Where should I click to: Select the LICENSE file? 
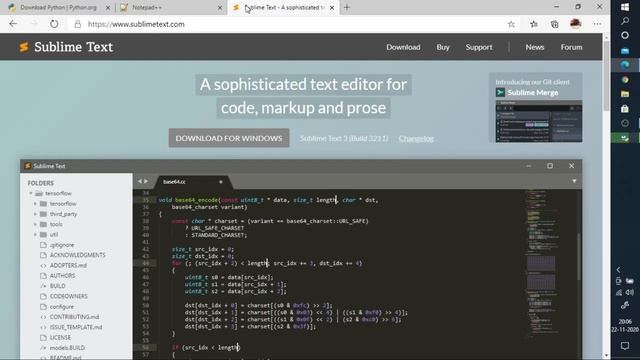[60, 338]
